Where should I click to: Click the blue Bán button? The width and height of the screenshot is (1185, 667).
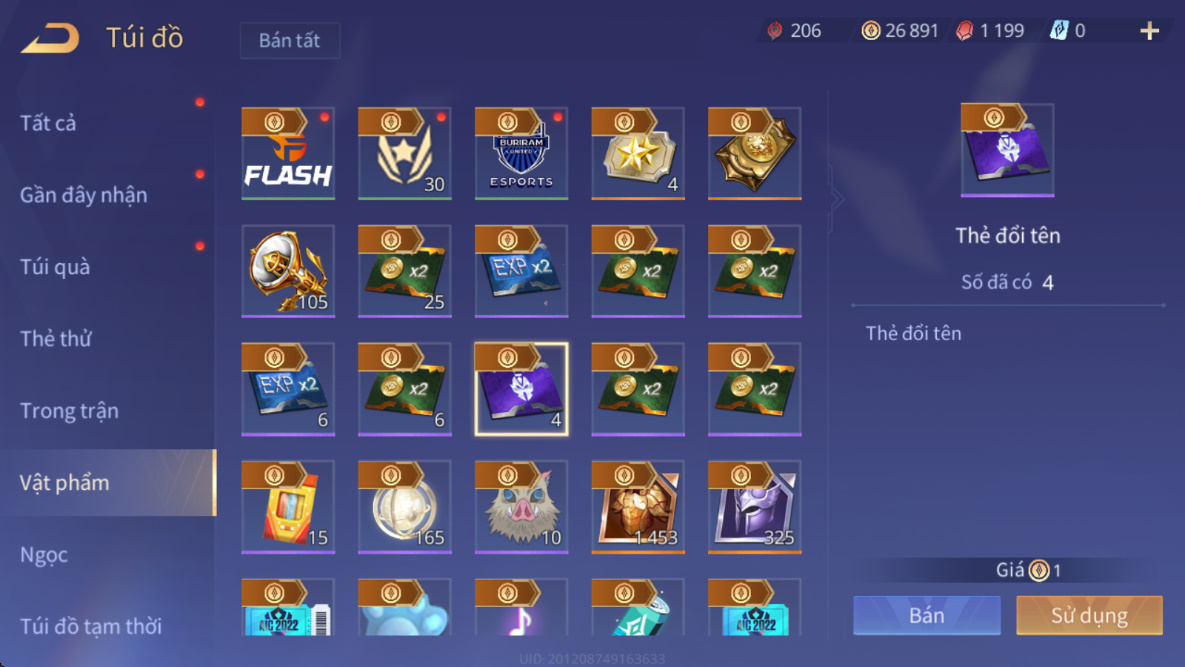pos(927,615)
